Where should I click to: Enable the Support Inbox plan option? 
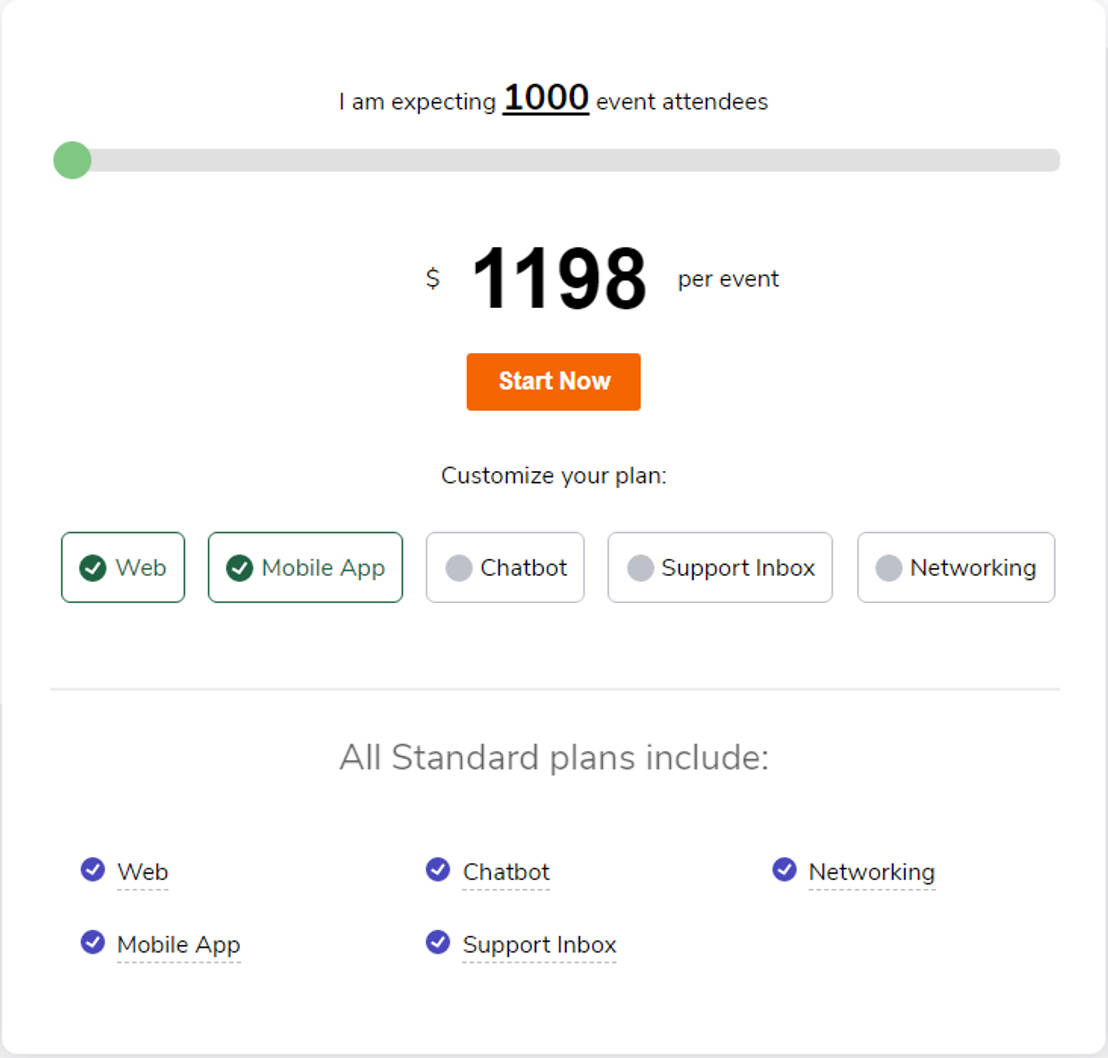tap(720, 568)
